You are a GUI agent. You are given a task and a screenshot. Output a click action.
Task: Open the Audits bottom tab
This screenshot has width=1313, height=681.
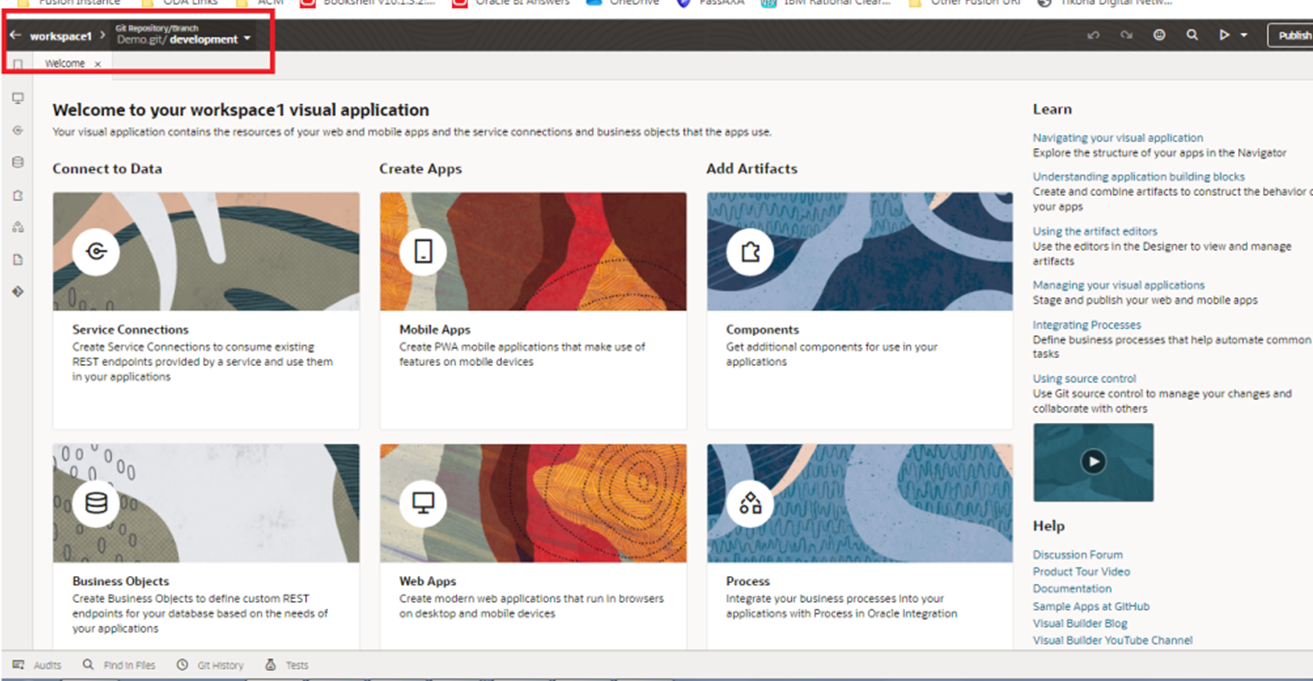(x=38, y=665)
